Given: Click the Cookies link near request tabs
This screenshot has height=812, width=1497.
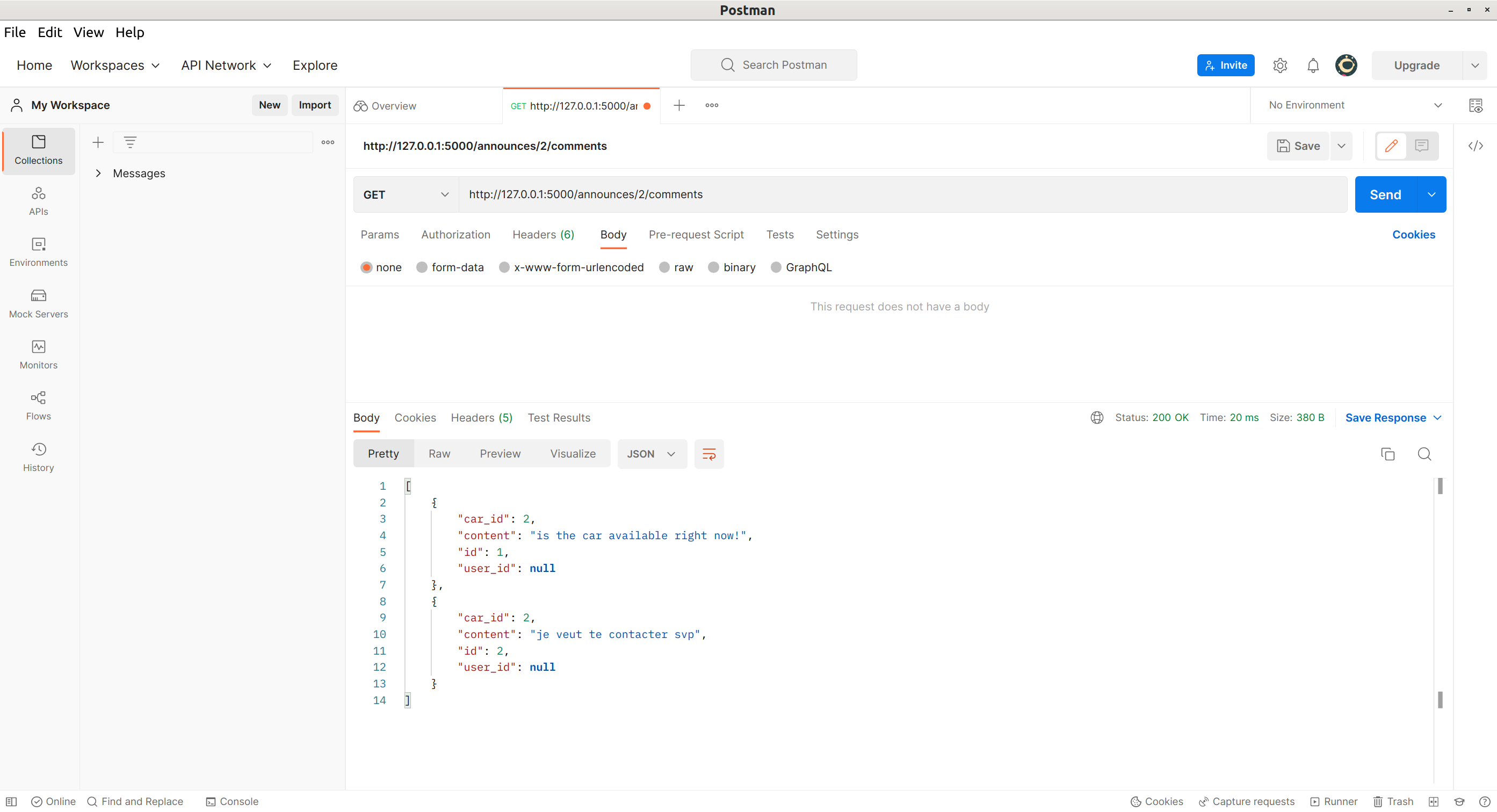Looking at the screenshot, I should tap(1413, 235).
